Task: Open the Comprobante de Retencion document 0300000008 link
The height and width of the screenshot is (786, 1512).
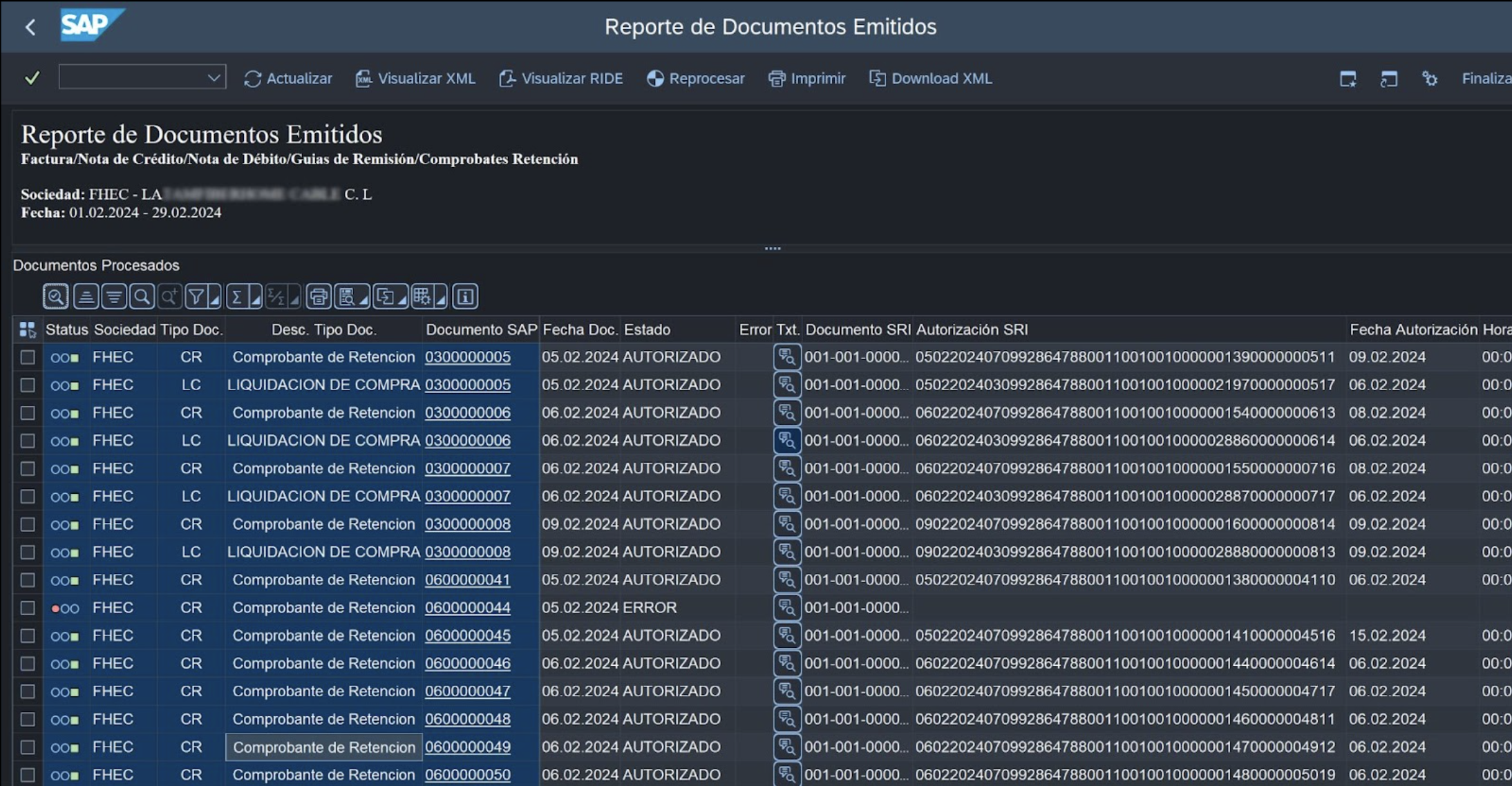Action: coord(468,524)
